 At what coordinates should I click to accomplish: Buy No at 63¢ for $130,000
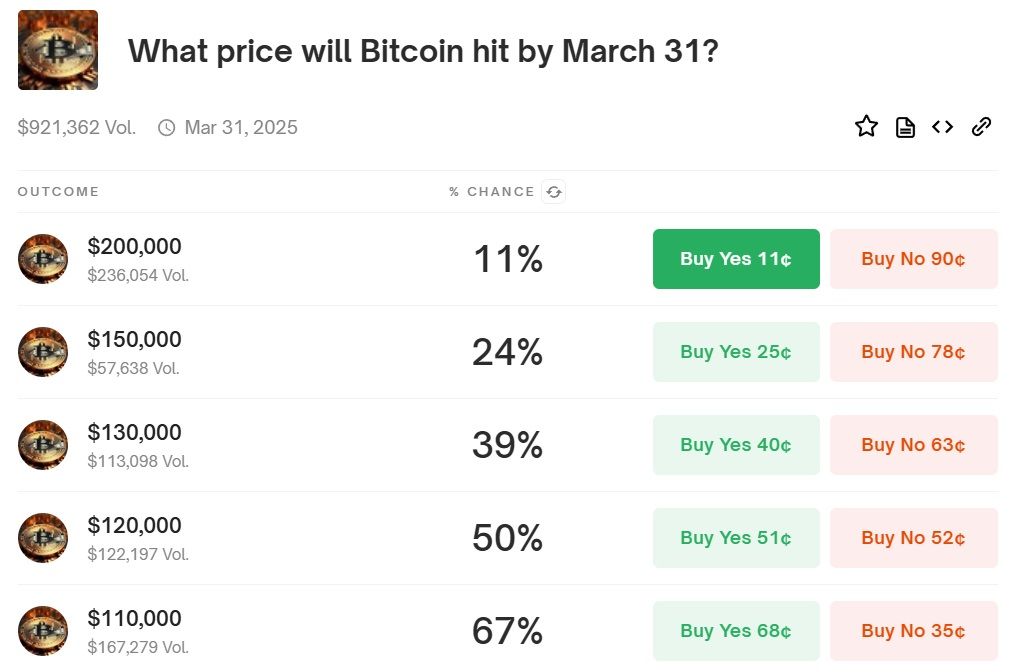(x=913, y=445)
